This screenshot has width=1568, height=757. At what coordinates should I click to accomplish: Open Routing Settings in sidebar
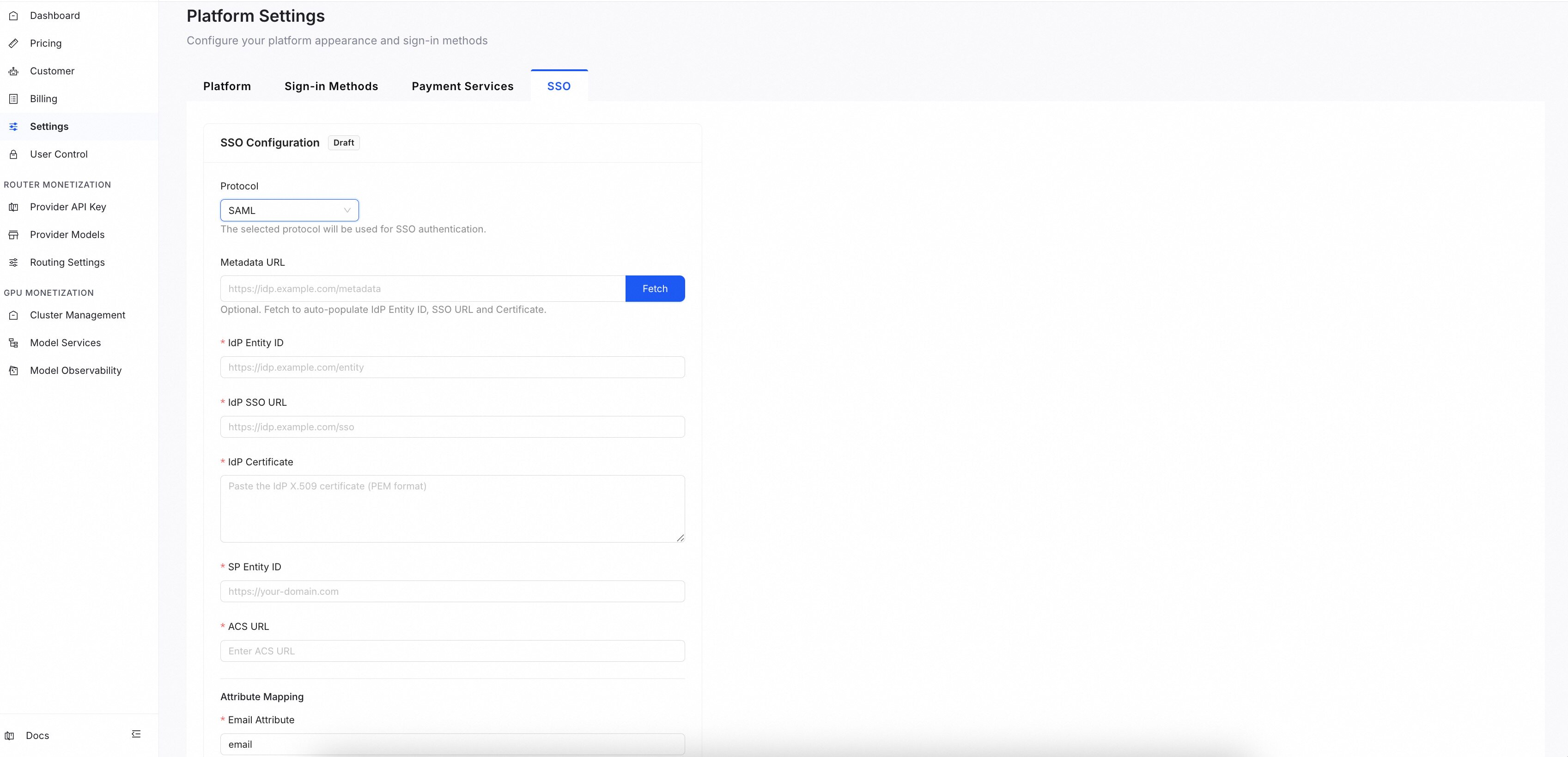tap(79, 263)
